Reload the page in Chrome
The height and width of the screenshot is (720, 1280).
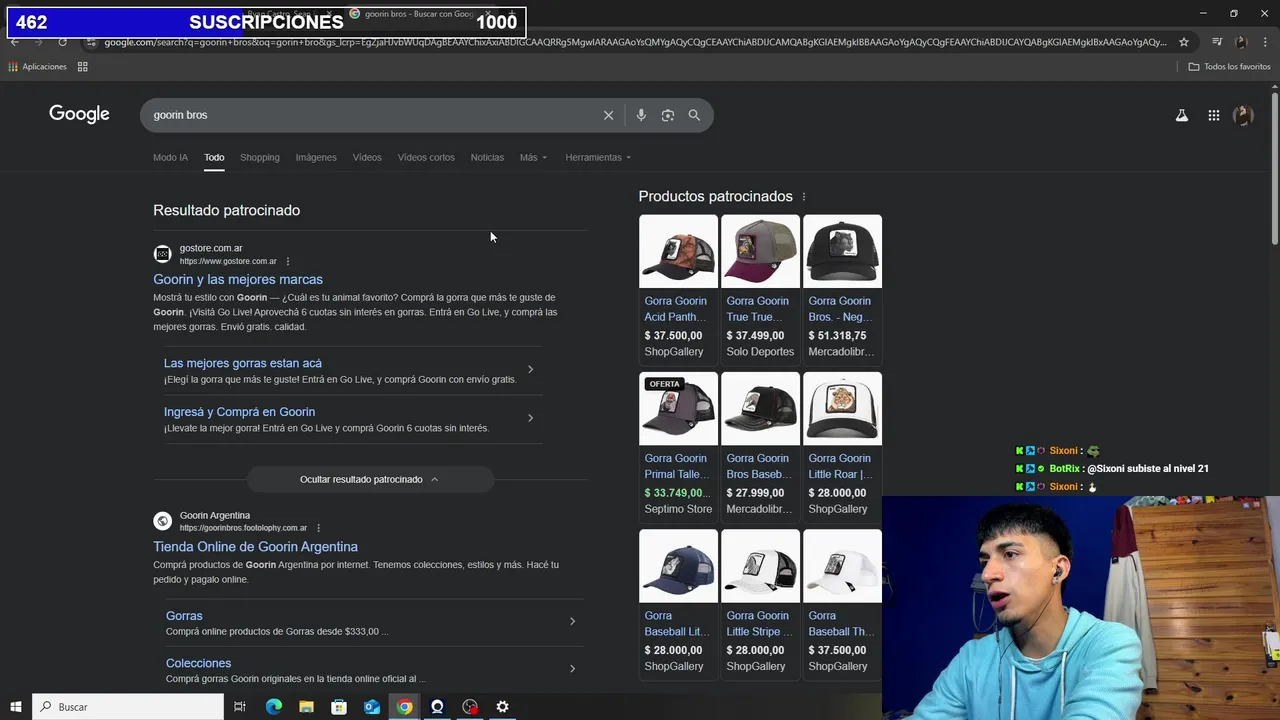tap(62, 42)
